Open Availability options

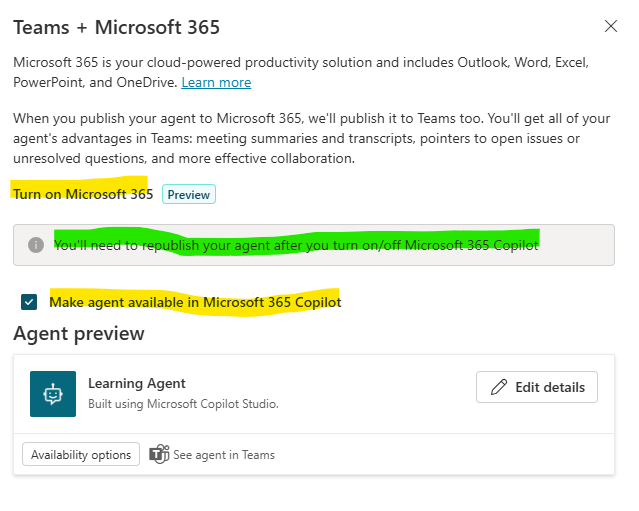click(x=81, y=454)
